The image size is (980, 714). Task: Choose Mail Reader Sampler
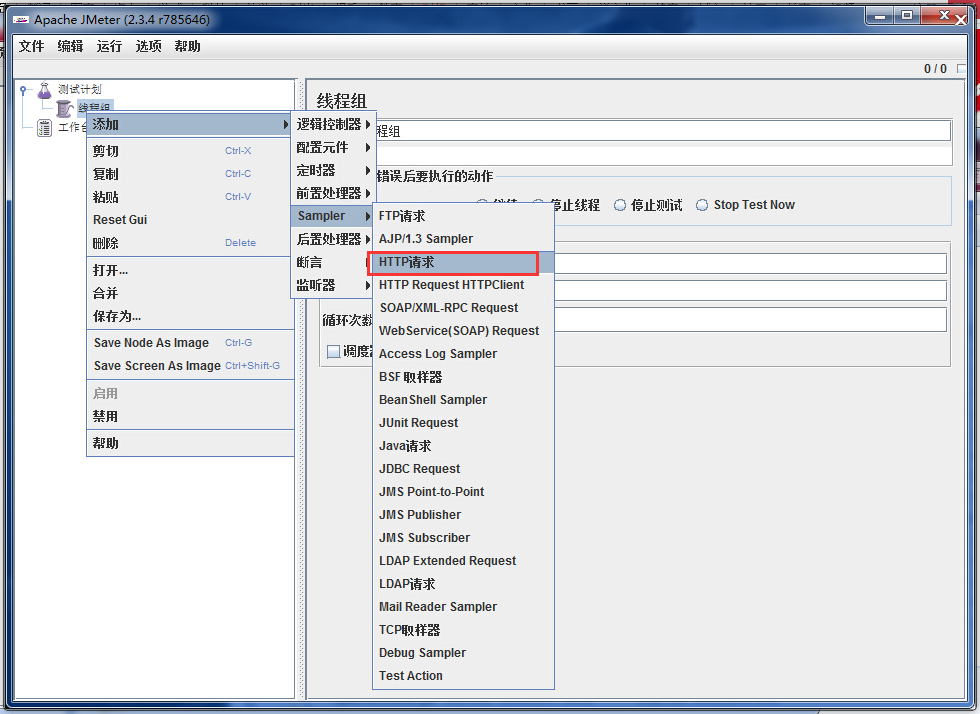pyautogui.click(x=463, y=606)
